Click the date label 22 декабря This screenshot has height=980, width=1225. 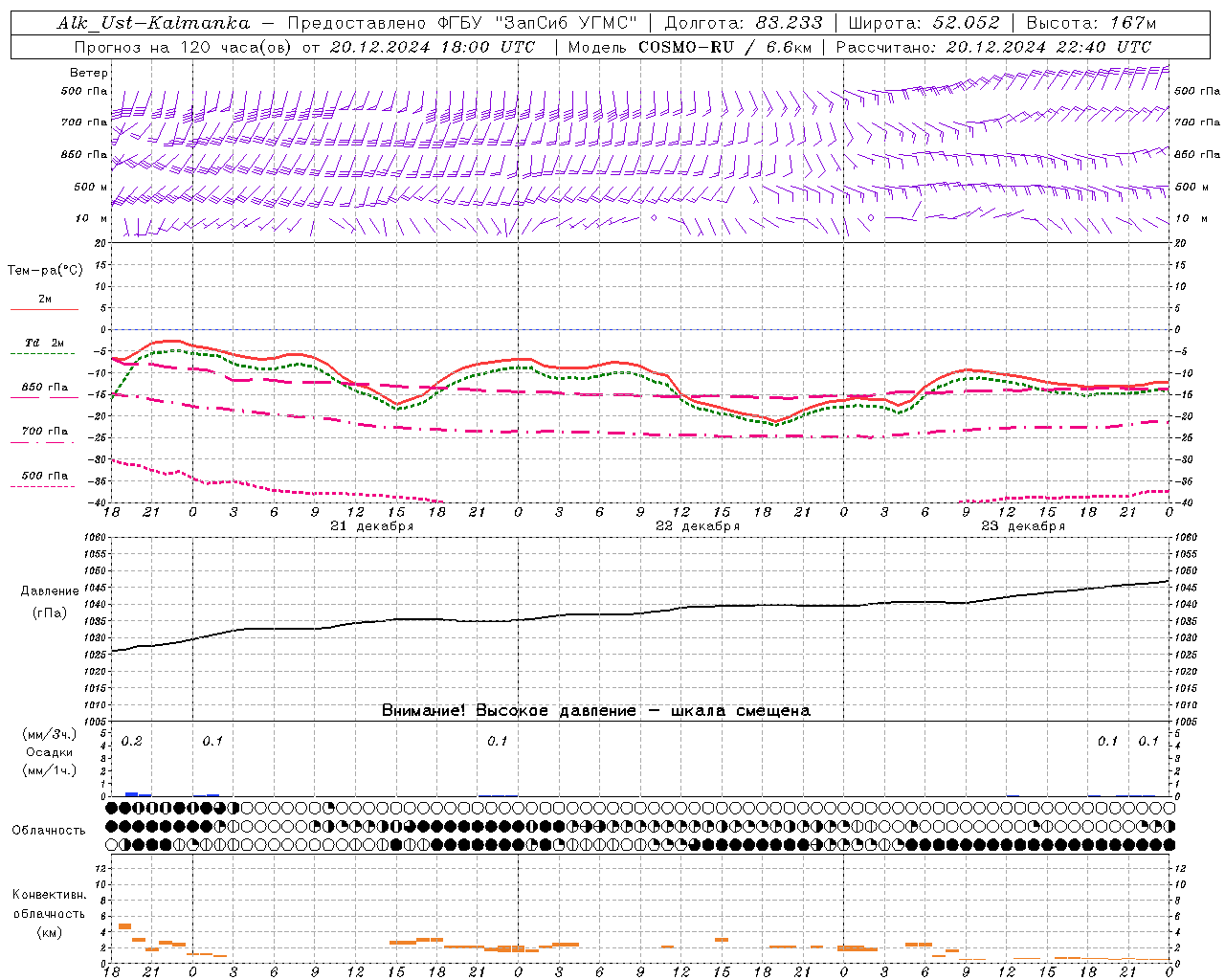pos(697,526)
